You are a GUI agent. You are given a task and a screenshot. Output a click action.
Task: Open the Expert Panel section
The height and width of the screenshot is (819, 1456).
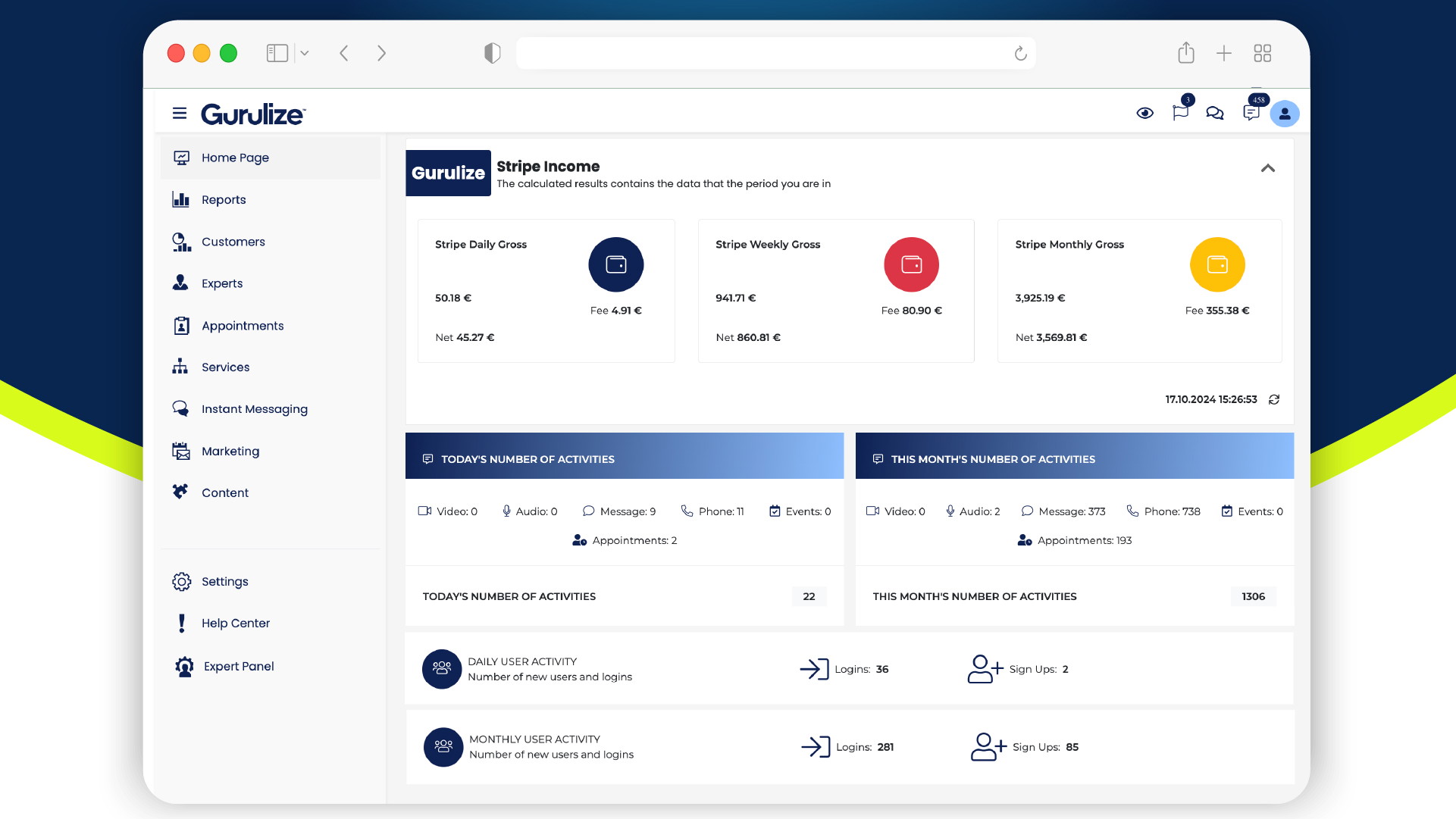238,665
